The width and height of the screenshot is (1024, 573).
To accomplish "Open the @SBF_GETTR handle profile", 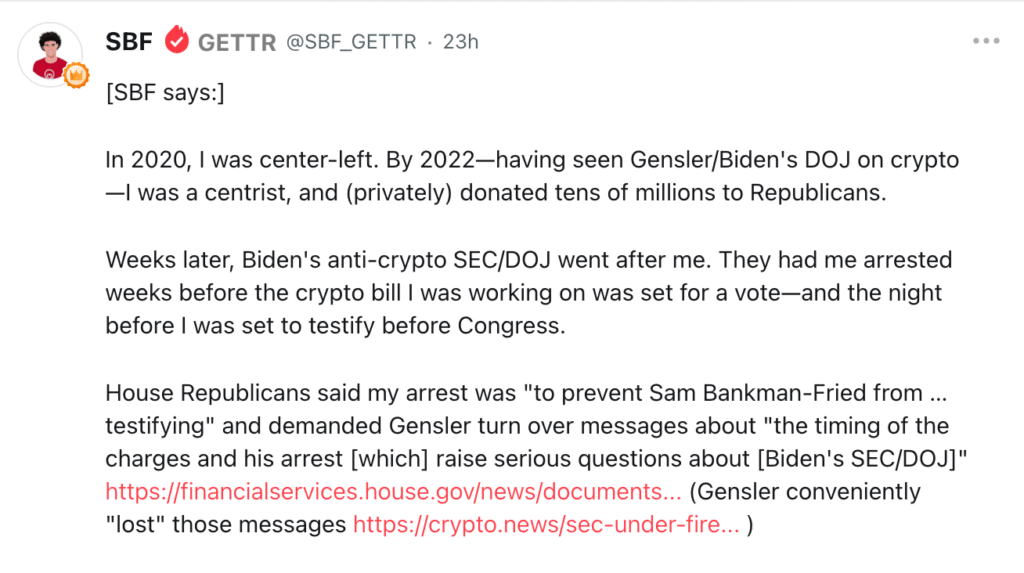I will tap(351, 42).
